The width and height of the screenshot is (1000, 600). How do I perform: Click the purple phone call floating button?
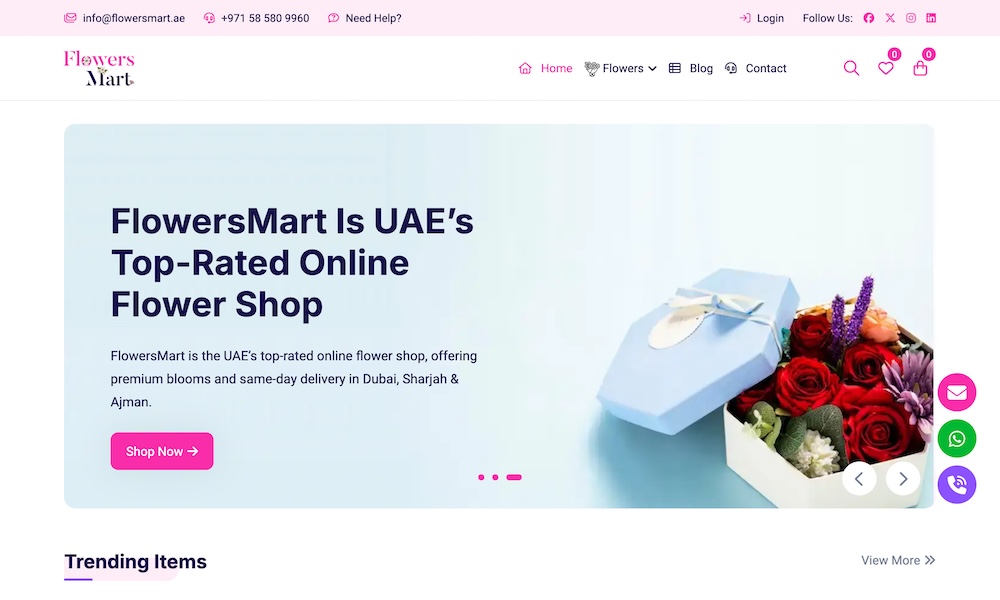[957, 485]
